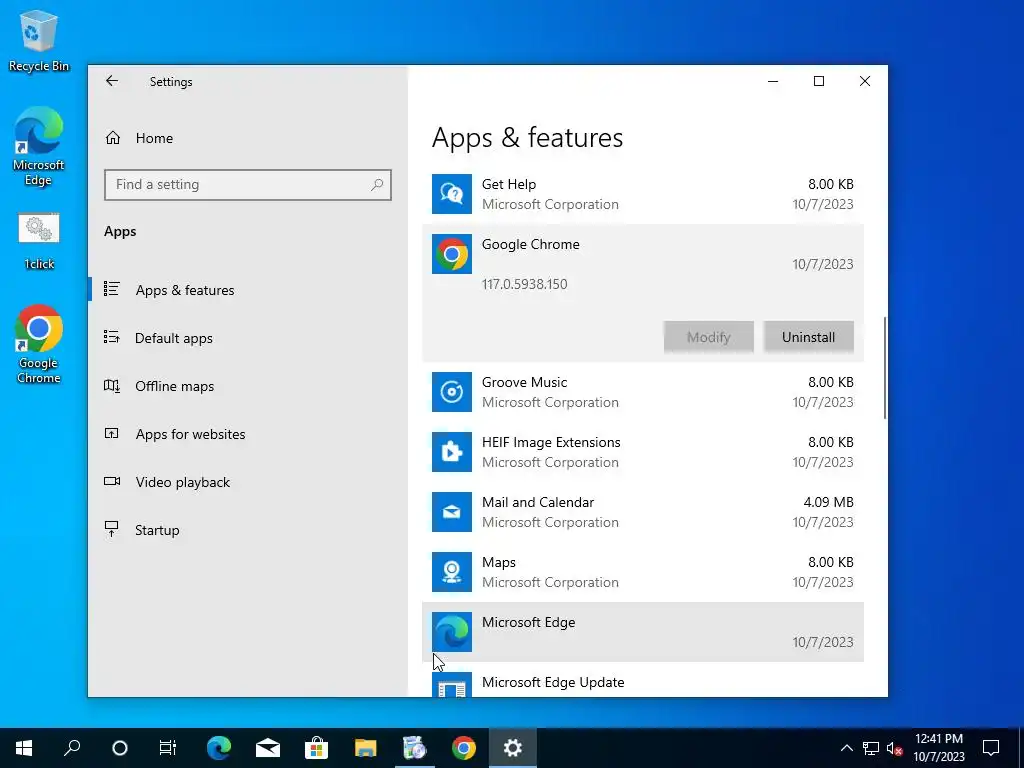
Task: Open taskbar search
Action: click(x=72, y=748)
